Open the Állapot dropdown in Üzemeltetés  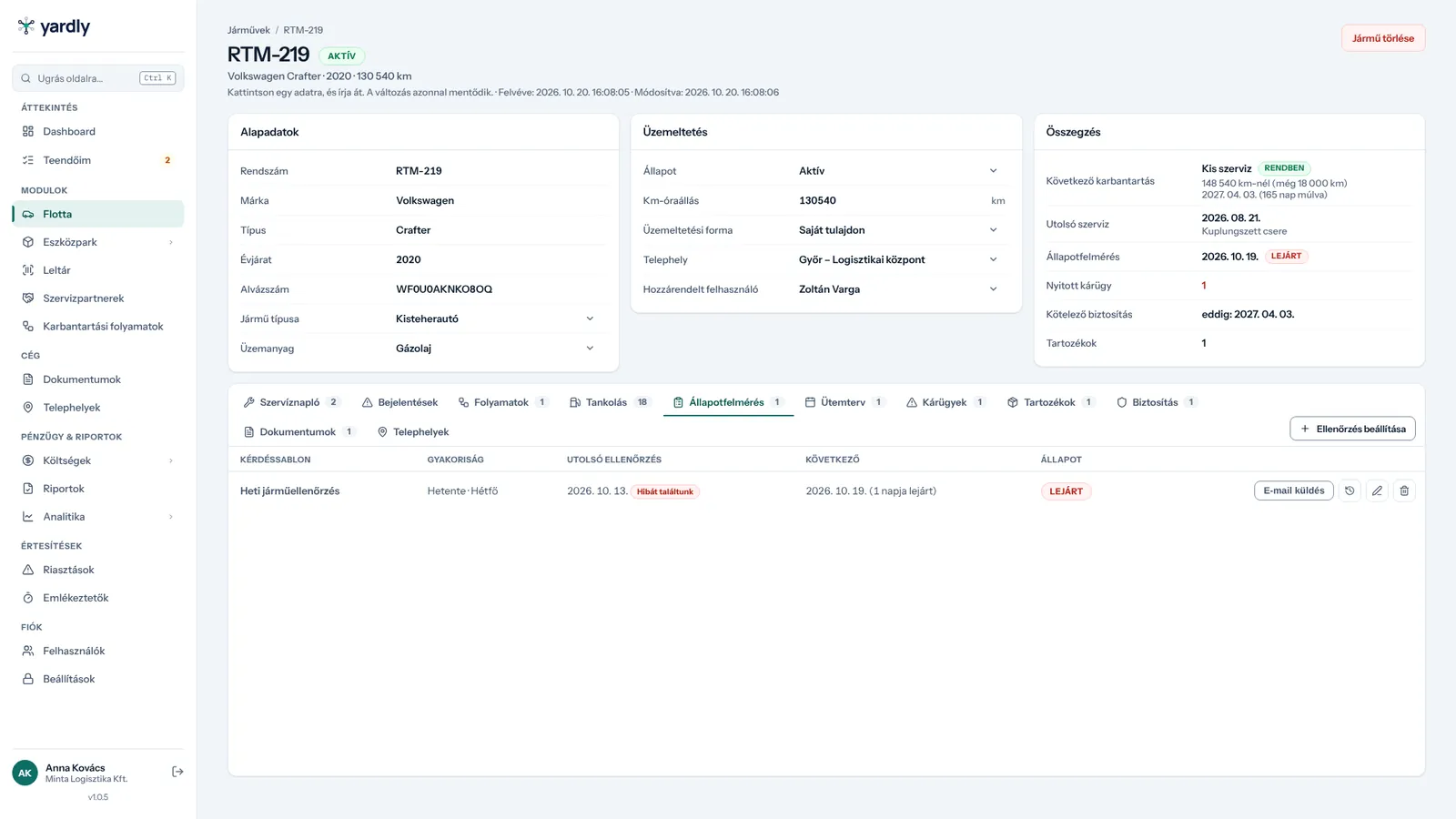tap(901, 171)
